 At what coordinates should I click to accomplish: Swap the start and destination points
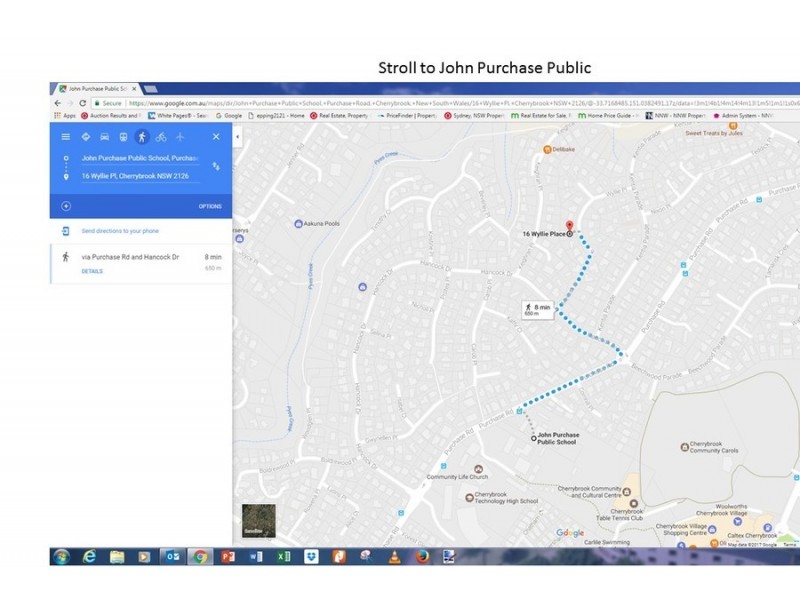pos(215,166)
